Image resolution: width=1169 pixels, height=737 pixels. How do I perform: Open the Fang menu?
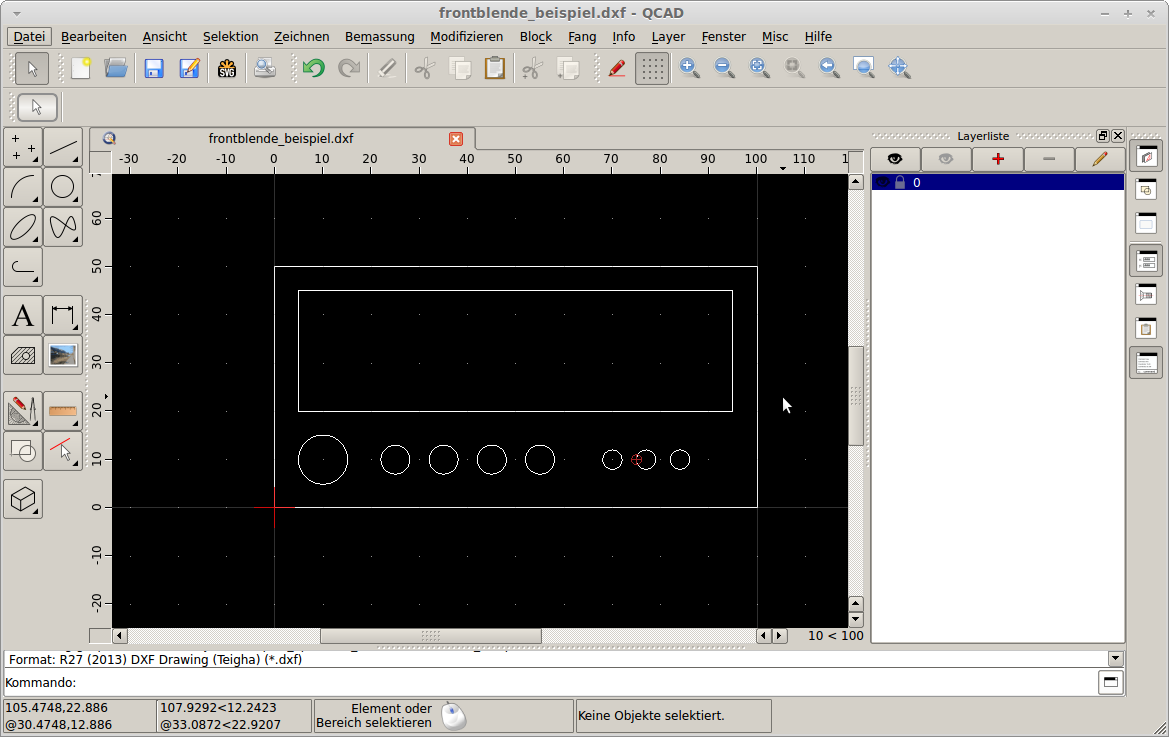[582, 37]
